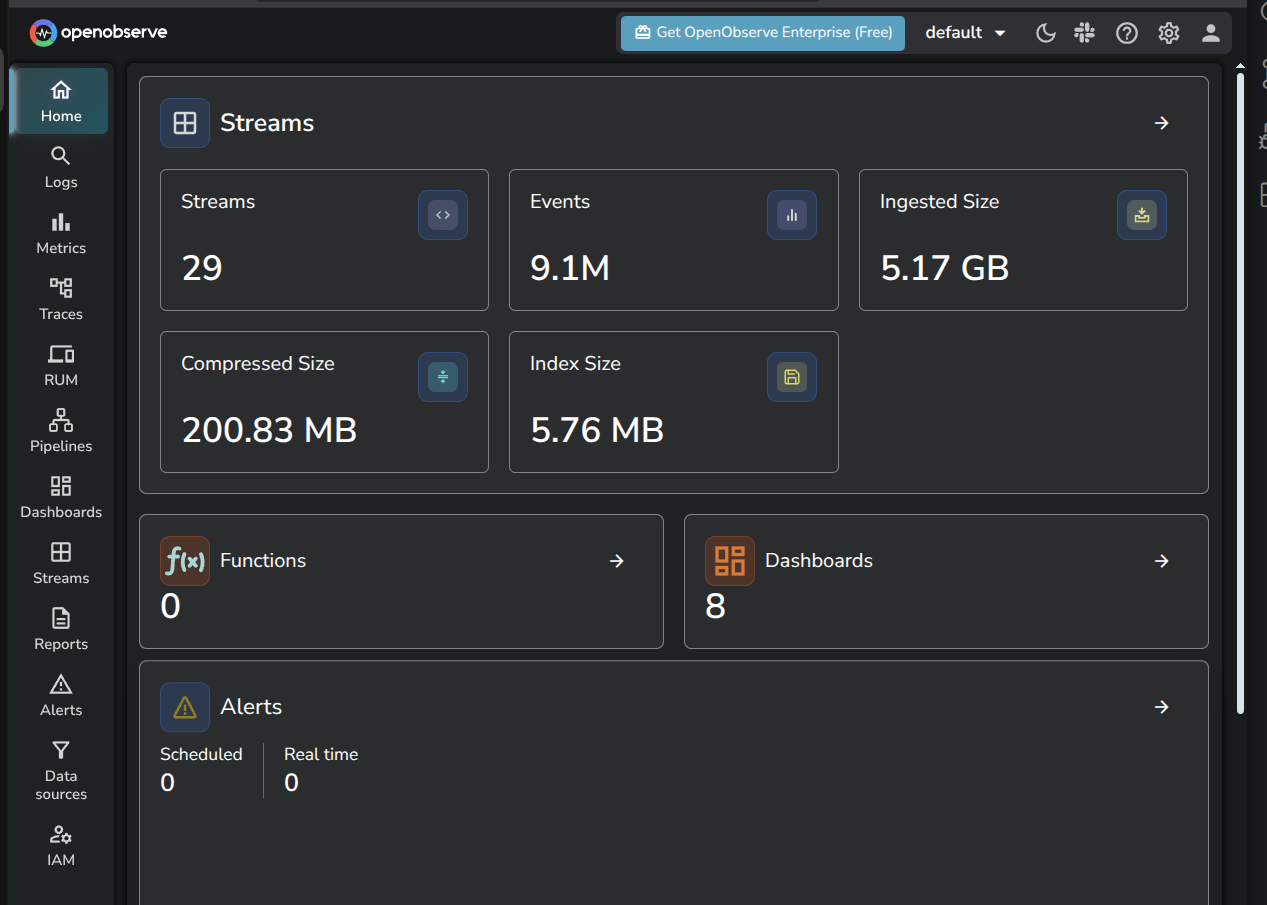The height and width of the screenshot is (905, 1267).
Task: Click the divide icon on Compressed Size tile
Action: (443, 377)
